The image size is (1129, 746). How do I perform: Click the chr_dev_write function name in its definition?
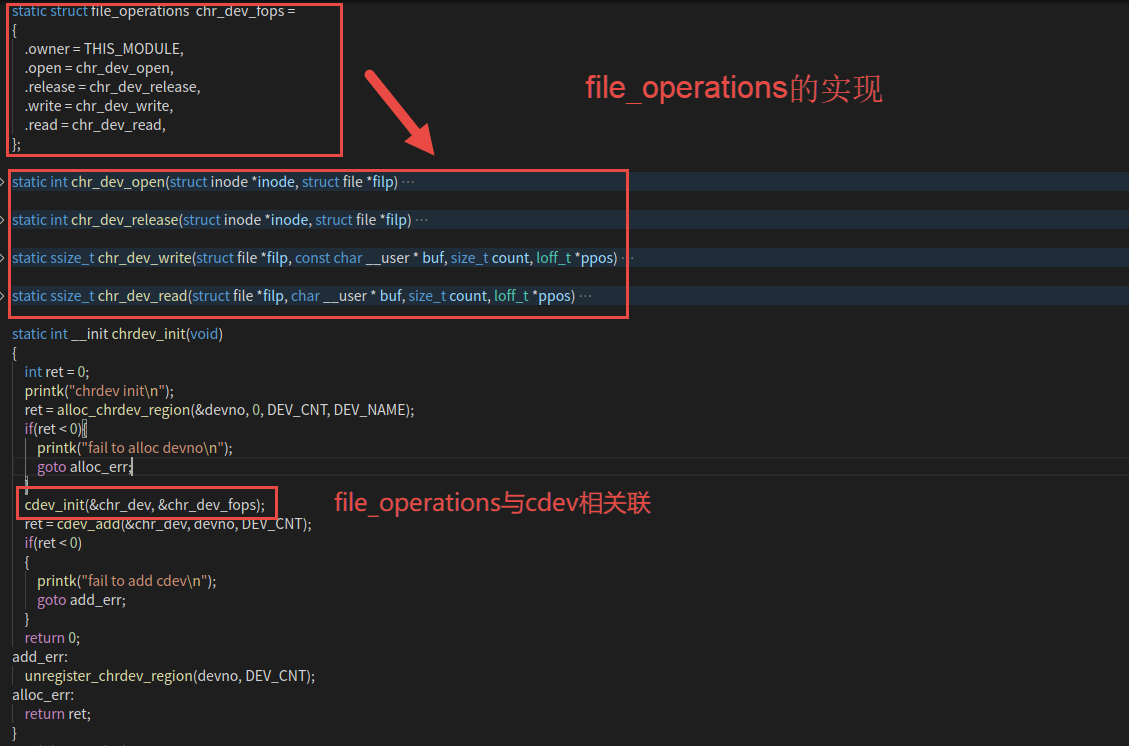[145, 258]
